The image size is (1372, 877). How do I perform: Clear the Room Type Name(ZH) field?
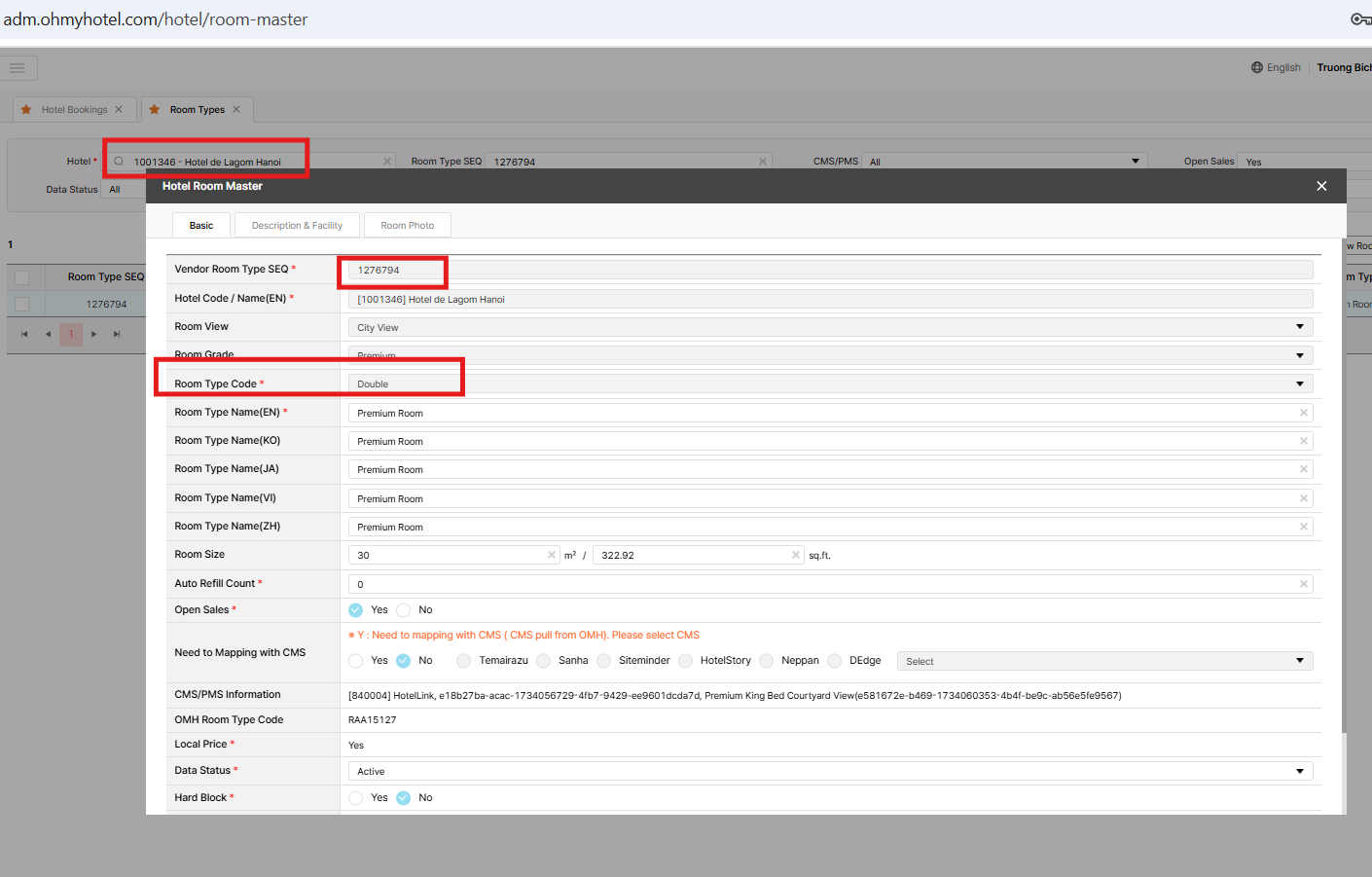pos(1303,527)
